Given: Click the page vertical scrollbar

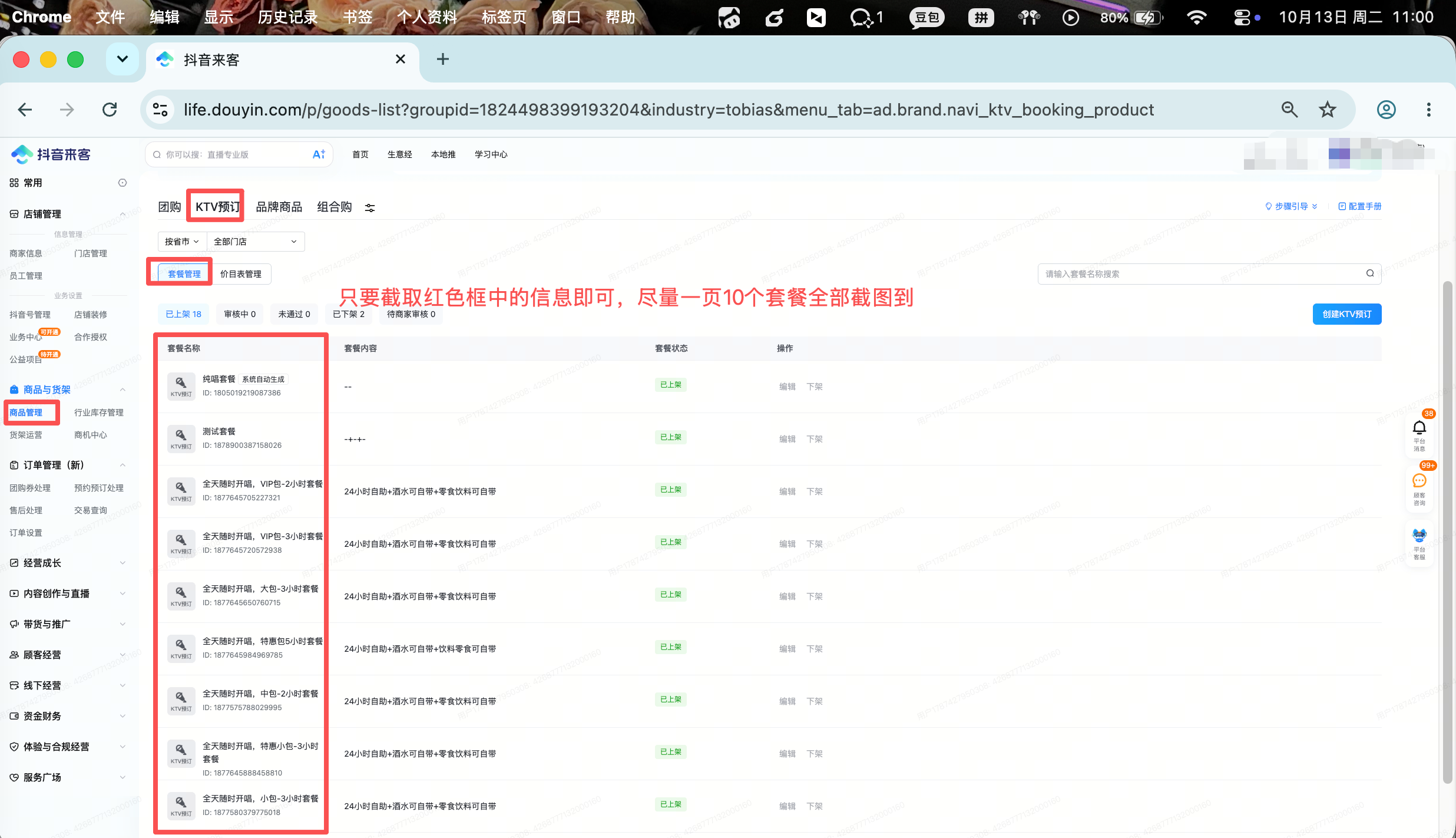Looking at the screenshot, I should [x=1447, y=532].
